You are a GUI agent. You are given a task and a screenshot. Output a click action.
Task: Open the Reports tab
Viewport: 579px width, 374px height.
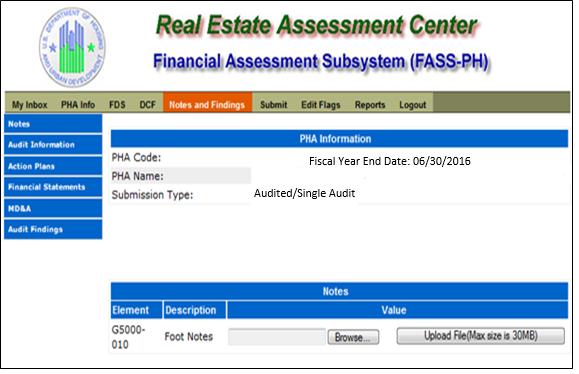[370, 105]
